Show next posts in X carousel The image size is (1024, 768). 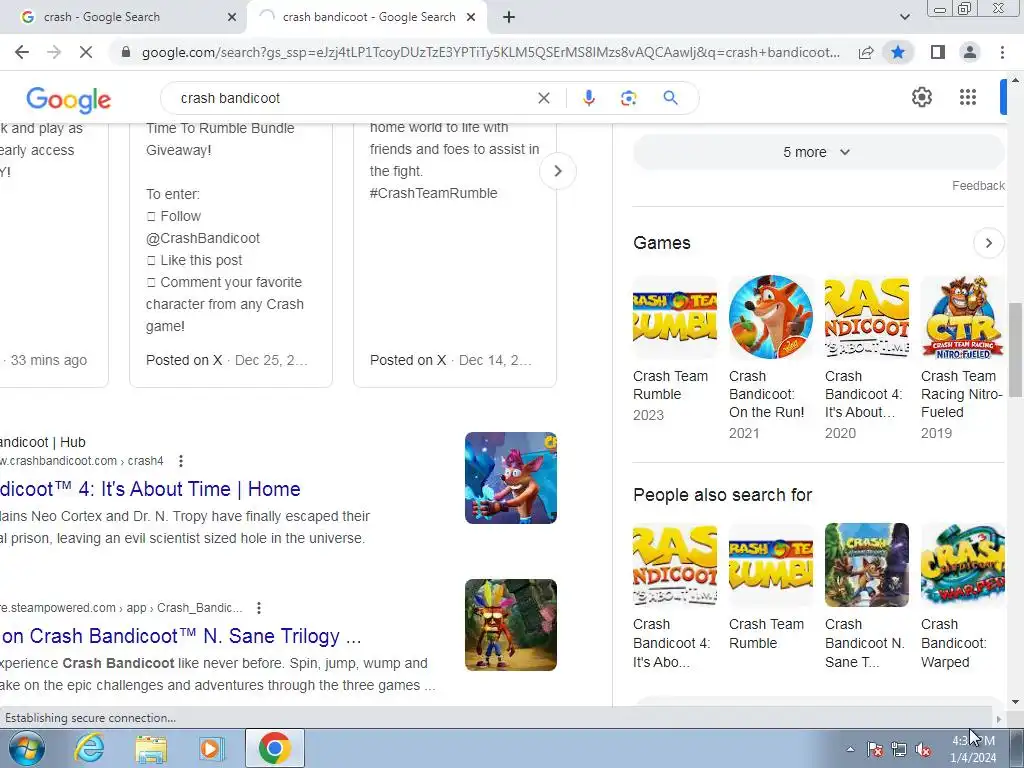[558, 171]
